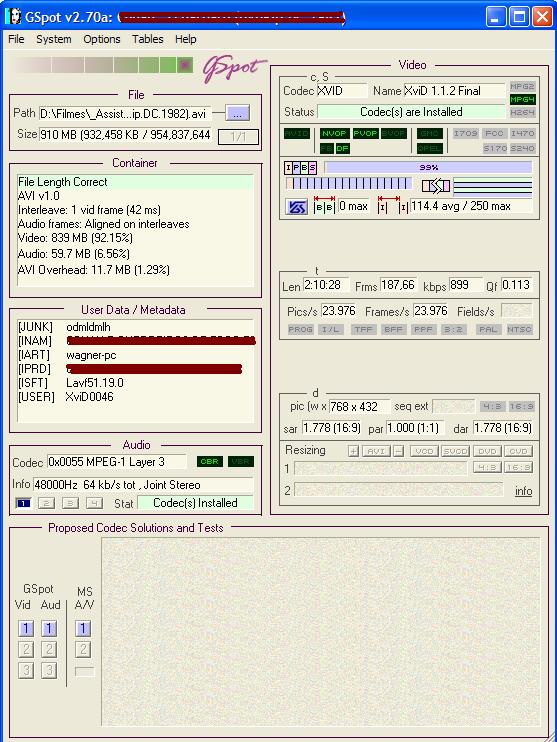
Task: Click the striped arrow render icon
Action: [x=435, y=186]
